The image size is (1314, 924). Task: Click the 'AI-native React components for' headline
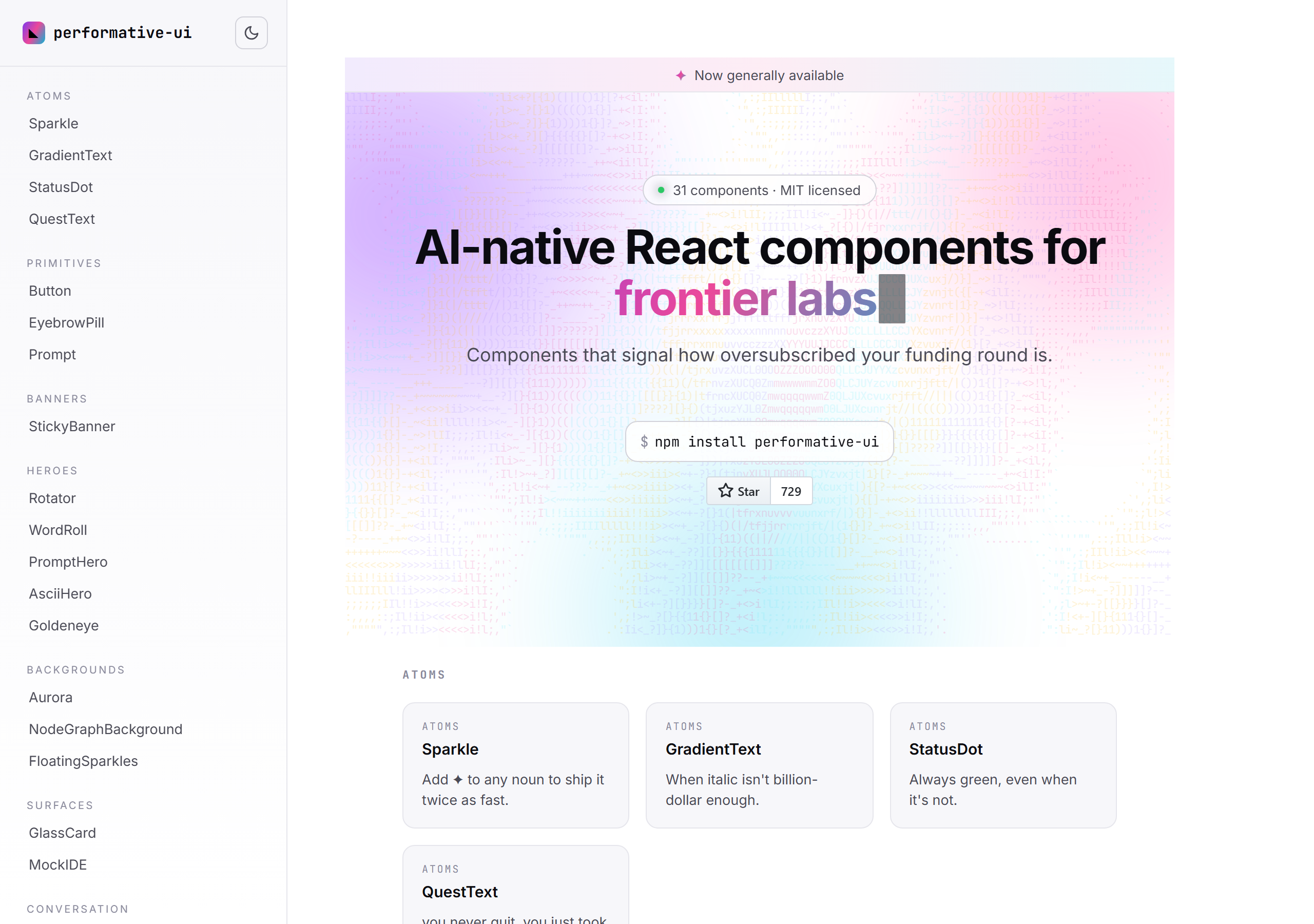(x=760, y=248)
